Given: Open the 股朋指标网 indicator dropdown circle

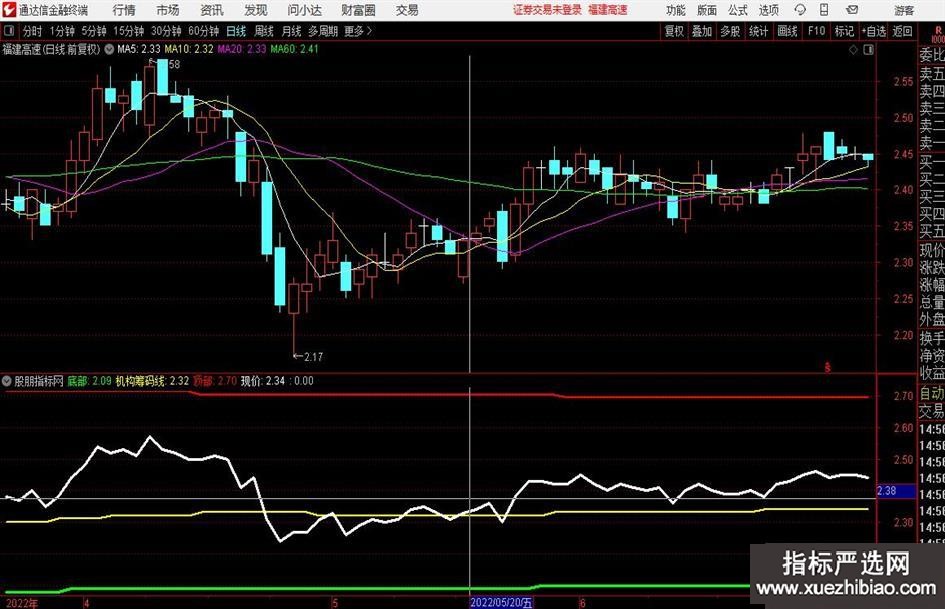Looking at the screenshot, I should click(7, 381).
